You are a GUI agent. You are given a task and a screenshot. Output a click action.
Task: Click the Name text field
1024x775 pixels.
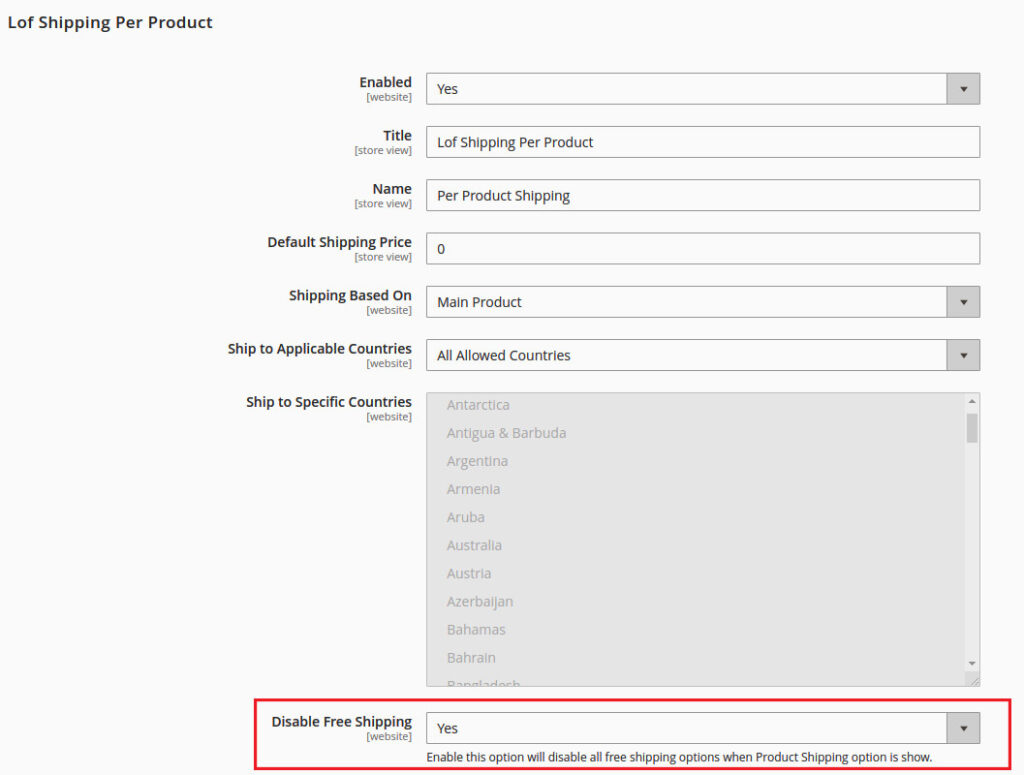coord(702,195)
